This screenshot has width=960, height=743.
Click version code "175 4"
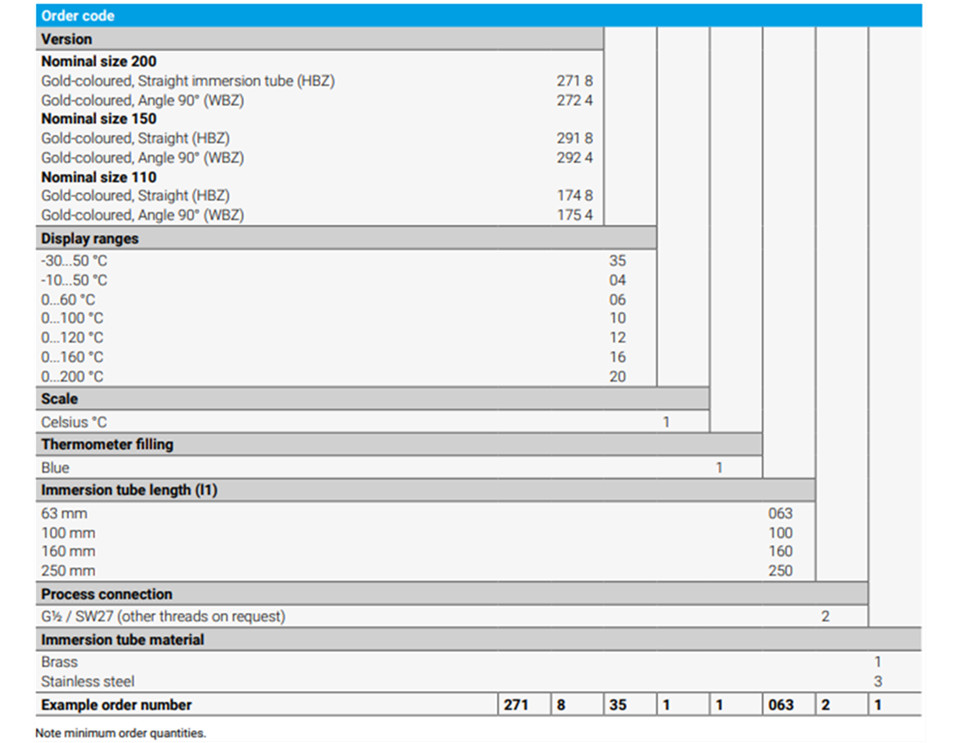click(x=574, y=215)
